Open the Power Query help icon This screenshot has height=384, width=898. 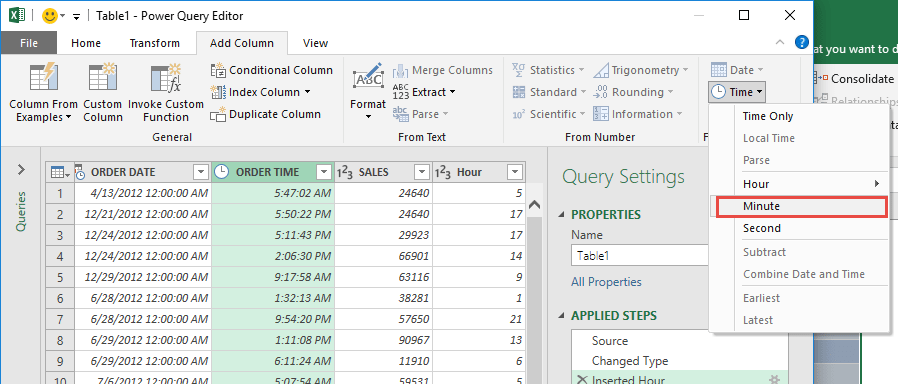coord(802,42)
